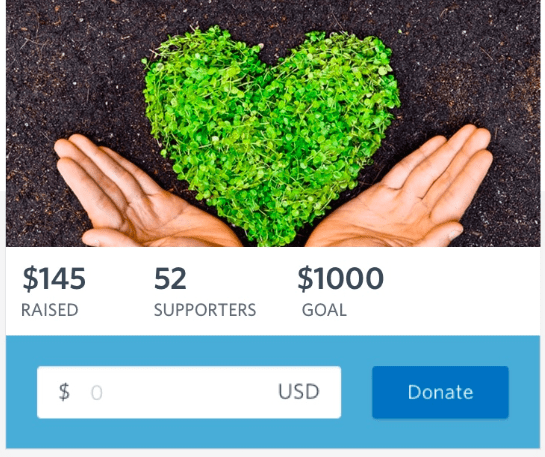Select the 52 supporters count
545x457 pixels.
pos(170,278)
